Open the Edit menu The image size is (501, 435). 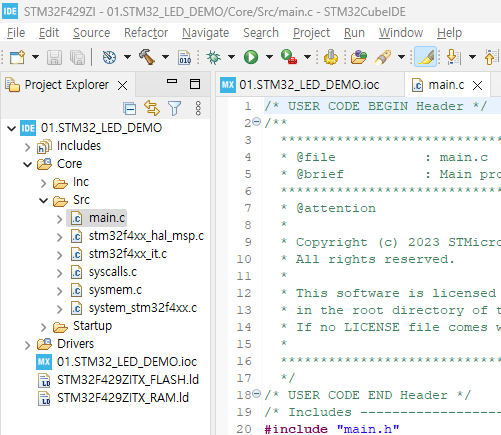point(49,33)
